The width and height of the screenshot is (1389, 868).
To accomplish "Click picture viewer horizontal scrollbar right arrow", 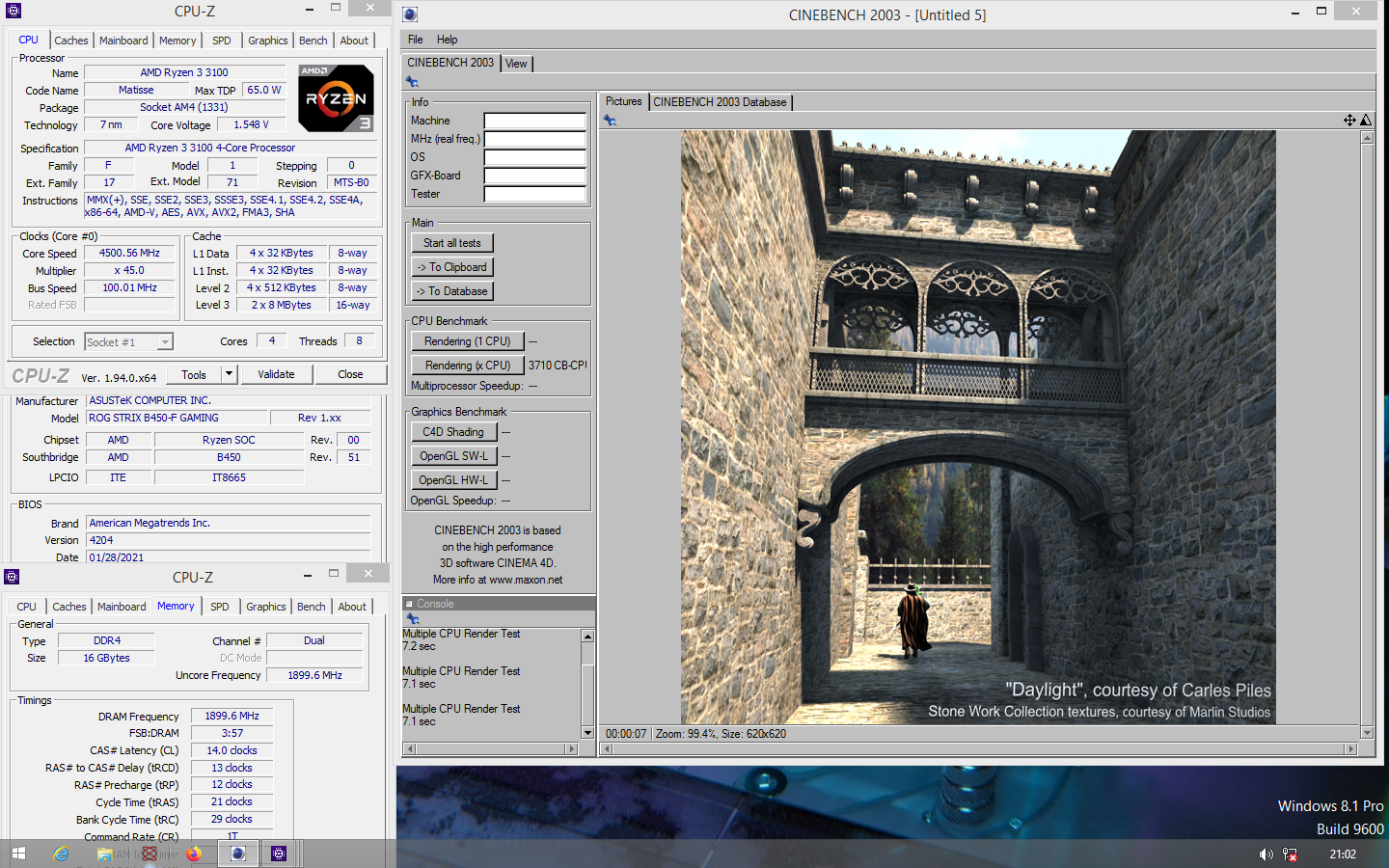I will (1351, 748).
